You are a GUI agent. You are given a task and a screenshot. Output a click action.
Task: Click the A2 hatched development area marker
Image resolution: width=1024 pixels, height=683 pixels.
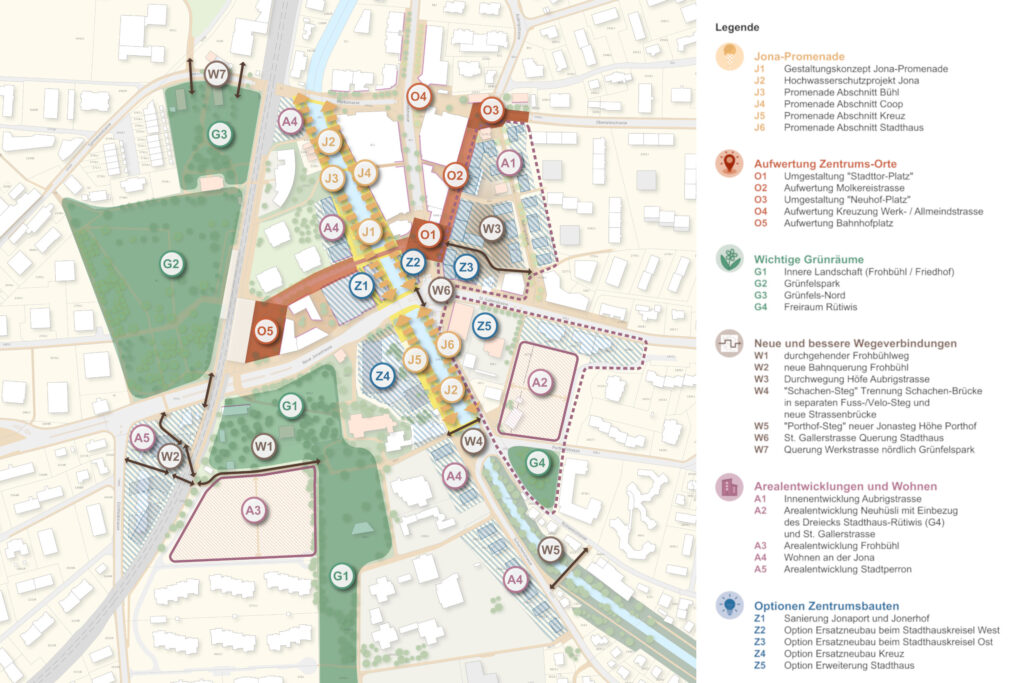point(540,382)
